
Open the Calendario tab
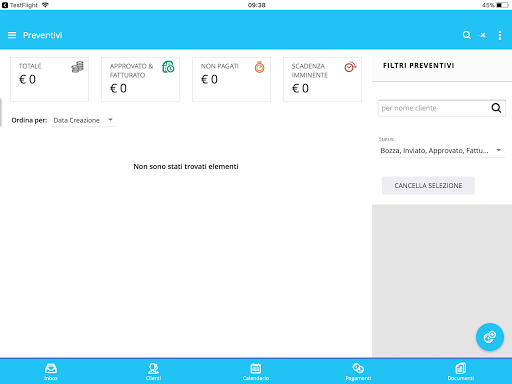point(256,371)
